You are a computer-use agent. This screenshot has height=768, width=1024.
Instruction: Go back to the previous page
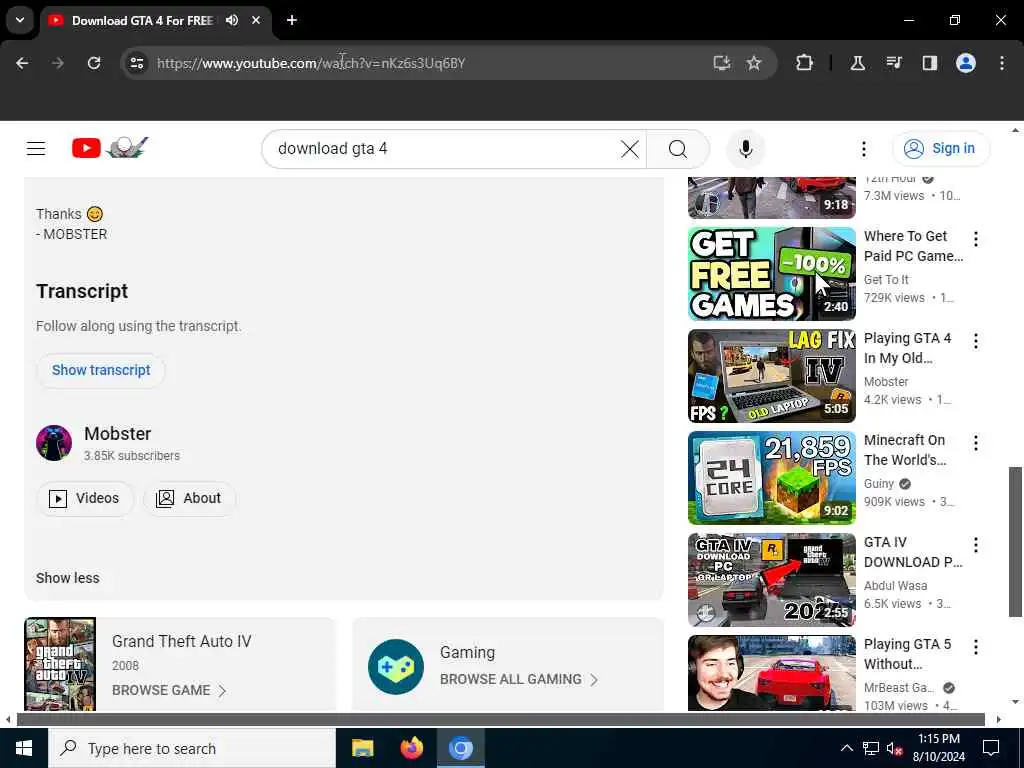(x=22, y=63)
